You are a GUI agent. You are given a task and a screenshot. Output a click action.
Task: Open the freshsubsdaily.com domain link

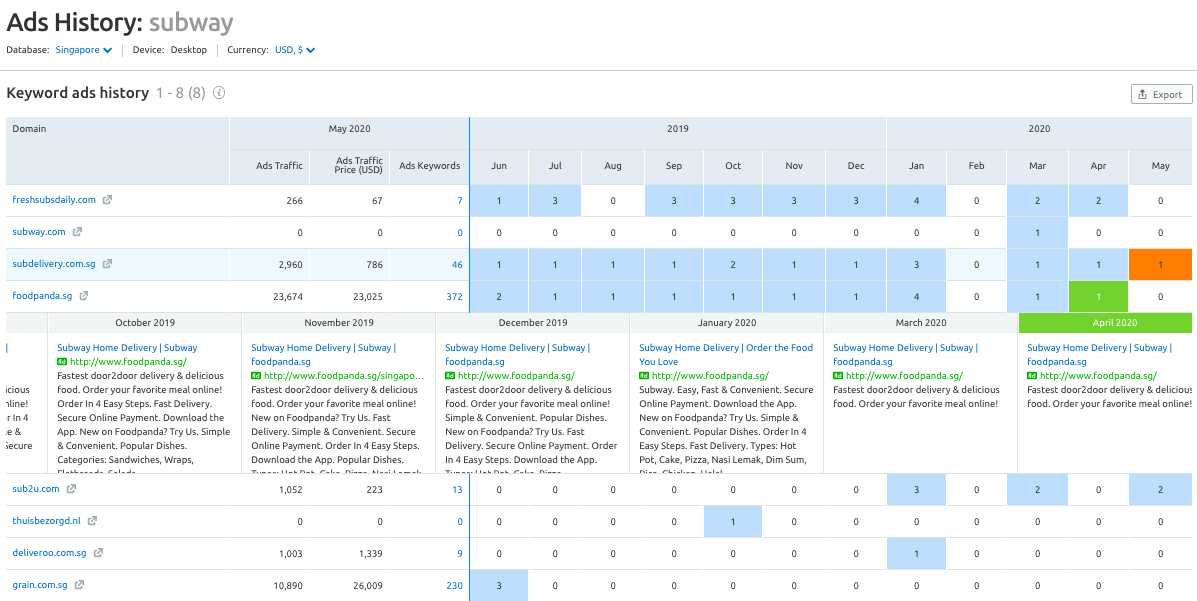tap(54, 200)
